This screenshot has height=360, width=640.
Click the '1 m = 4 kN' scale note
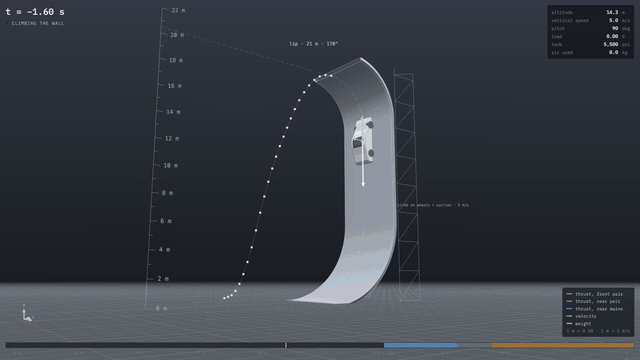[580, 331]
